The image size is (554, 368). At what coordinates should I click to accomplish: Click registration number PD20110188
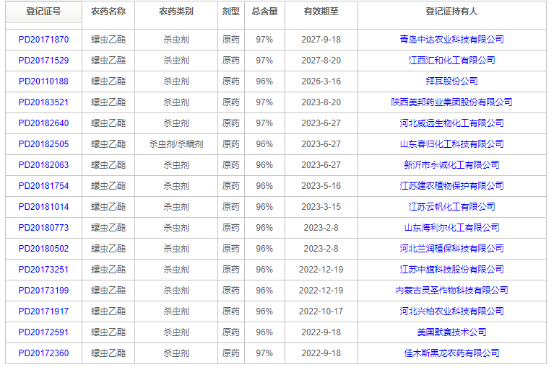coord(43,81)
